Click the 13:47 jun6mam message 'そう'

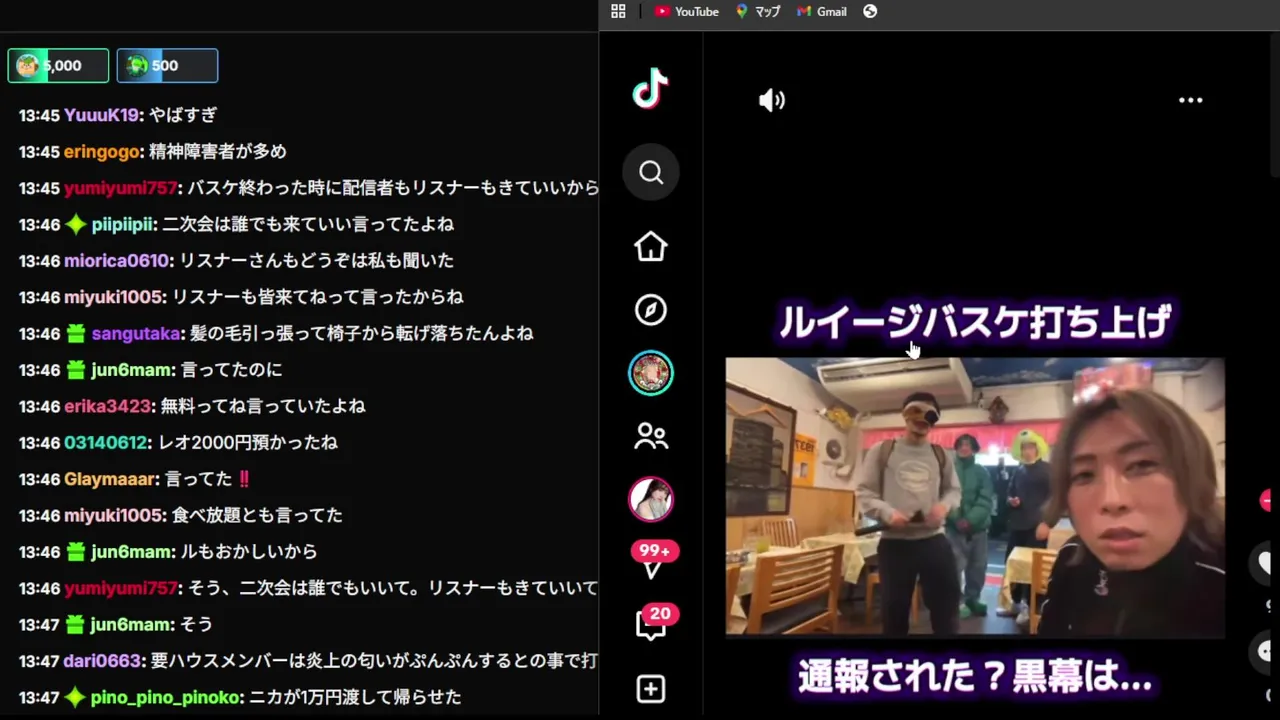pyautogui.click(x=197, y=624)
